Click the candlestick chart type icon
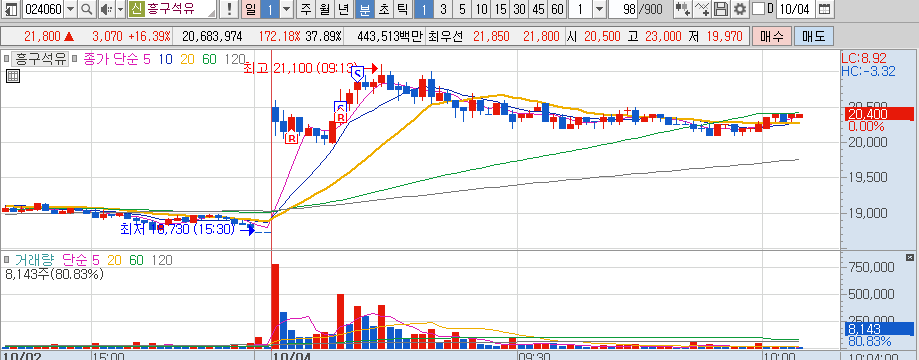The height and width of the screenshot is (360, 919). click(x=682, y=9)
